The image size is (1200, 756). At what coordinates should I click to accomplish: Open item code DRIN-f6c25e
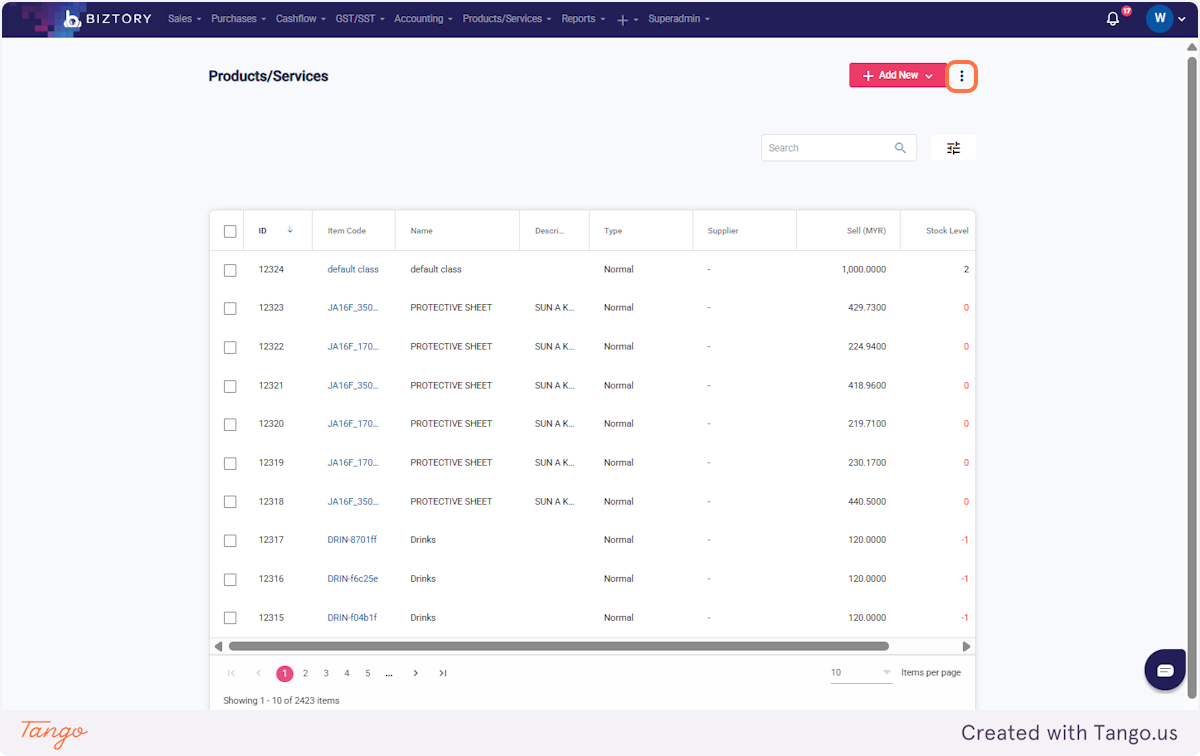tap(353, 579)
